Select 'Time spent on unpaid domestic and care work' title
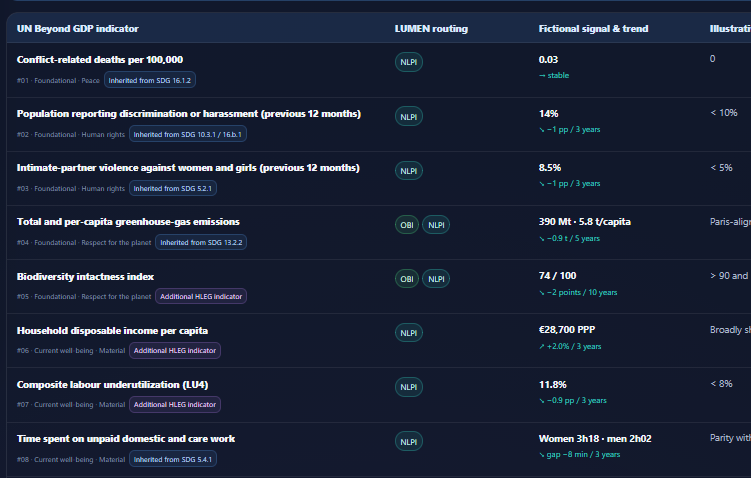This screenshot has height=478, width=751. (126, 439)
